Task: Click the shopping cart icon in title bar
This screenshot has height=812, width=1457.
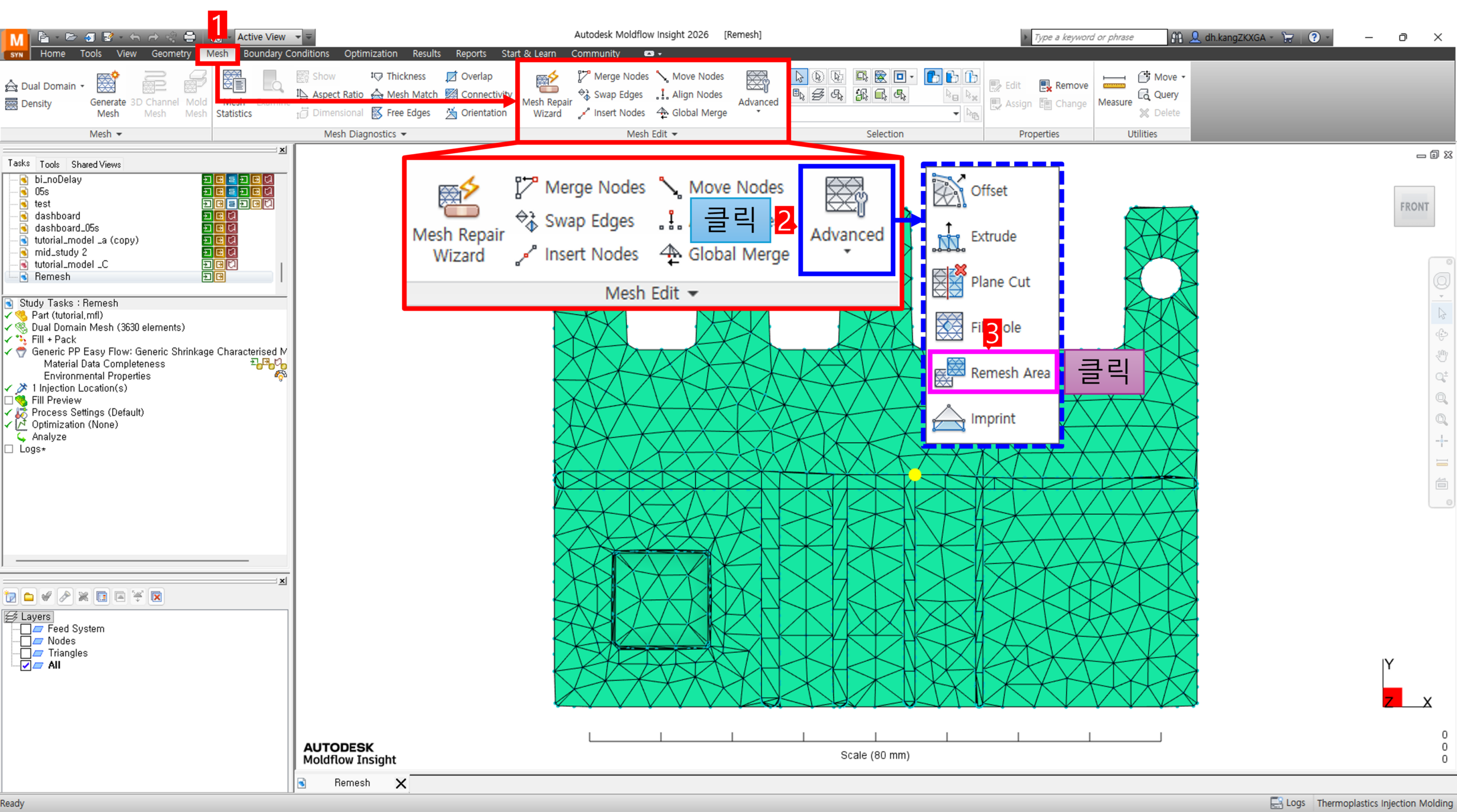Action: tap(1287, 37)
